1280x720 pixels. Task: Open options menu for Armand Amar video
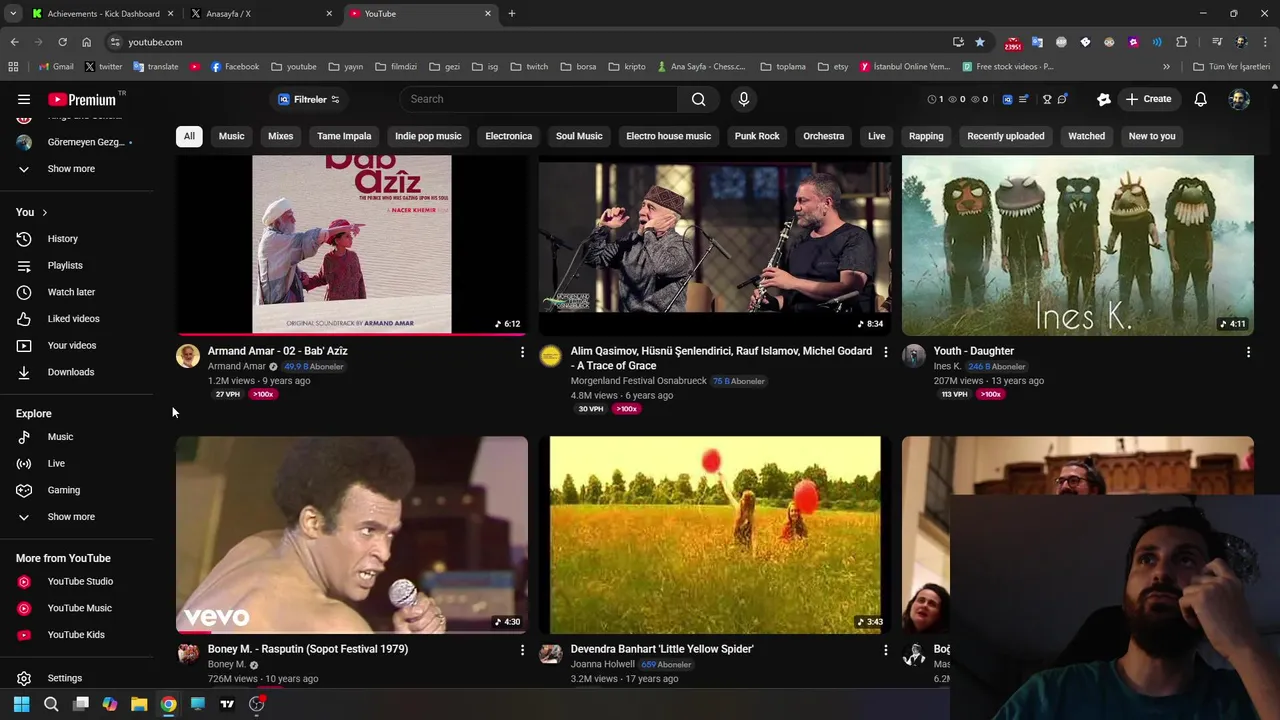[522, 352]
